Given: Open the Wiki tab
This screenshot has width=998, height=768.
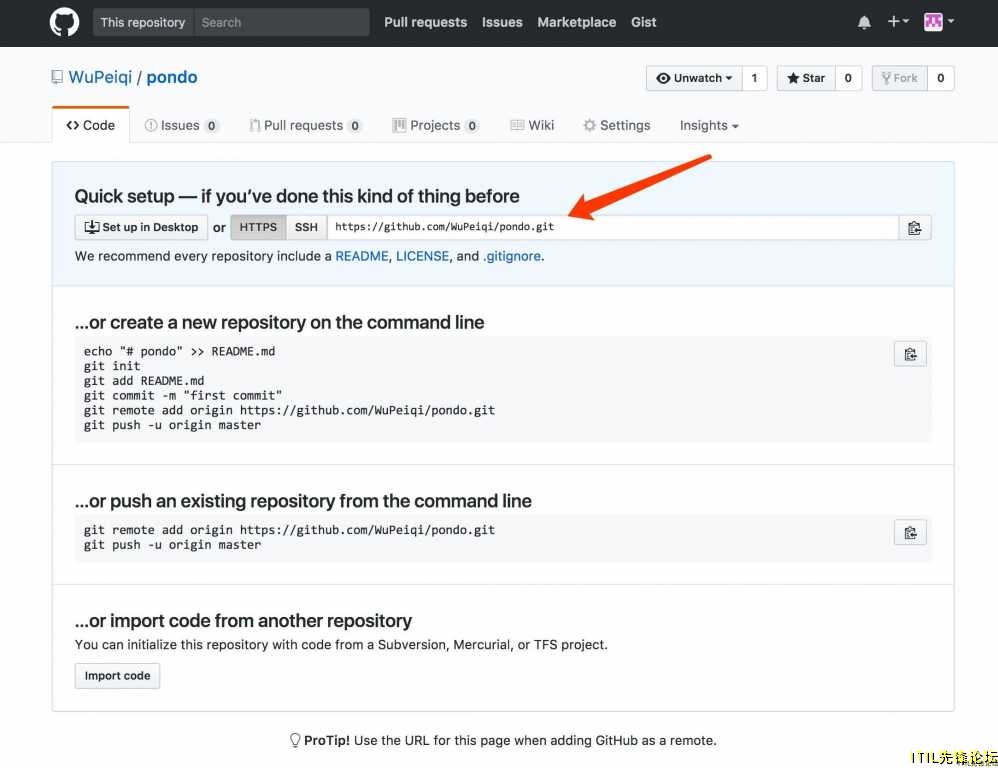Looking at the screenshot, I should tap(532, 125).
